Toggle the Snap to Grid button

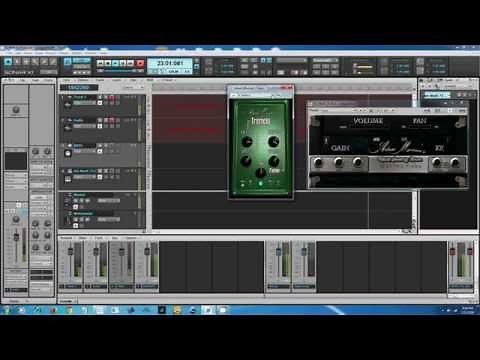(68, 61)
